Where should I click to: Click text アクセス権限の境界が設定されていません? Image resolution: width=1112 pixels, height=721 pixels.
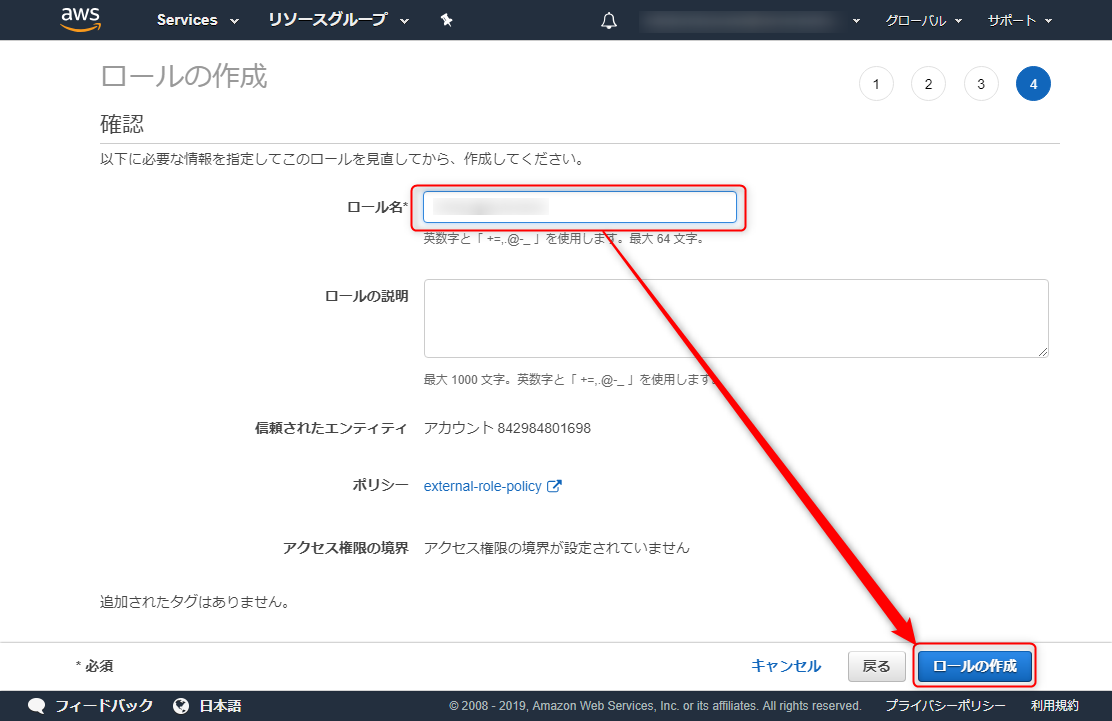click(x=557, y=548)
